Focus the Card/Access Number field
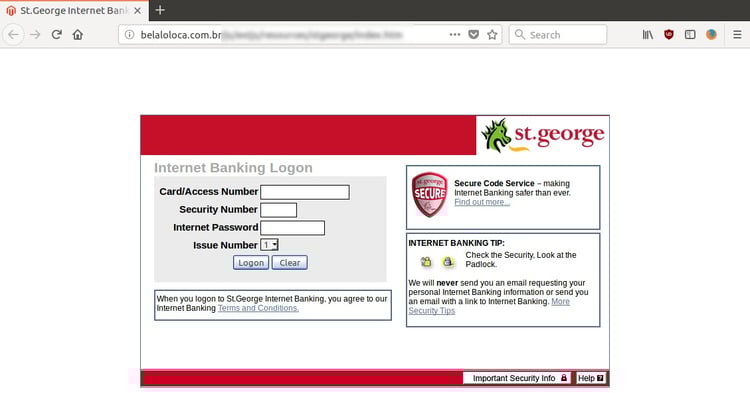This screenshot has width=750, height=393. 305,192
